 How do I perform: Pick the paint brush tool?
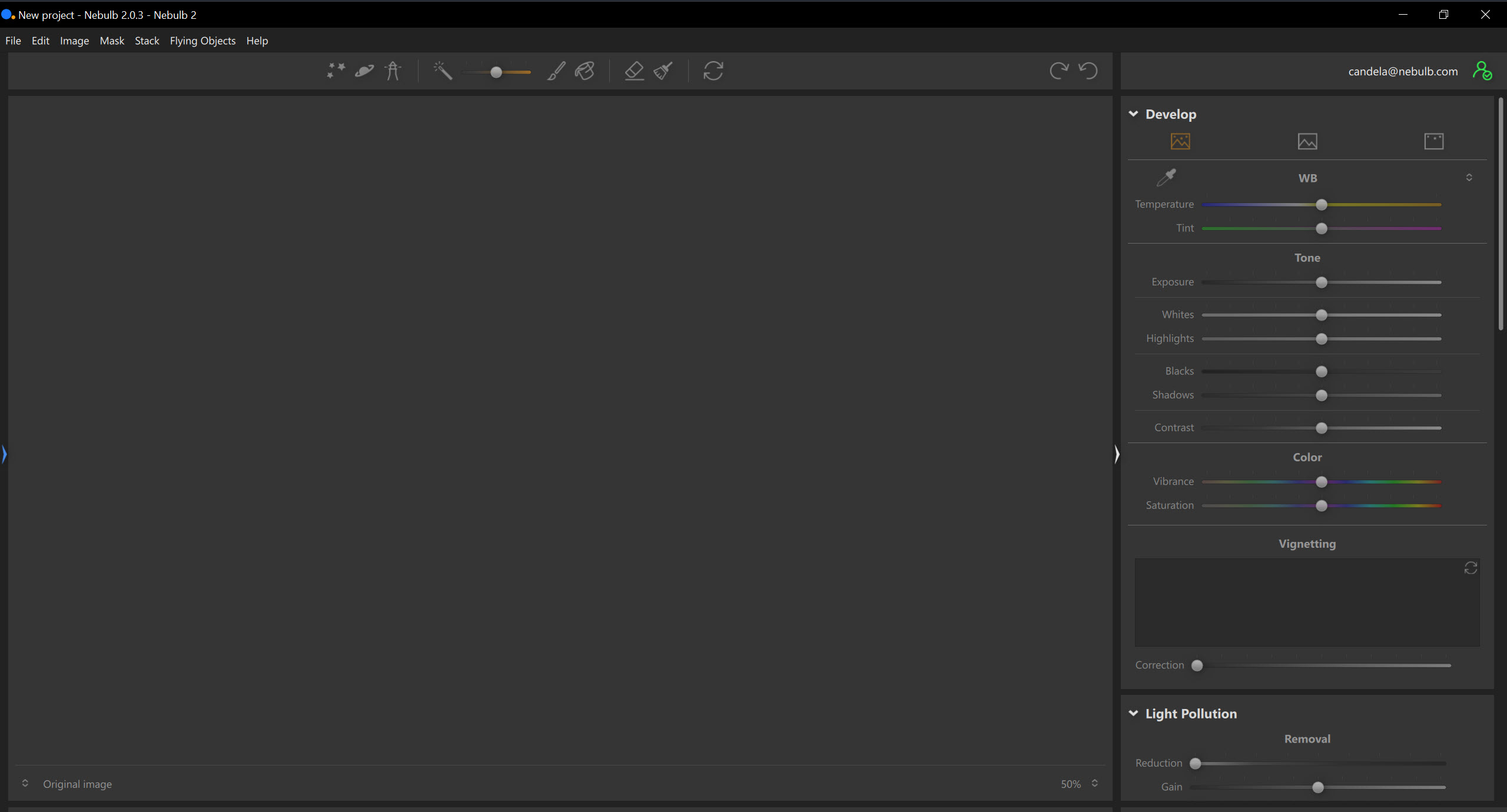click(556, 71)
